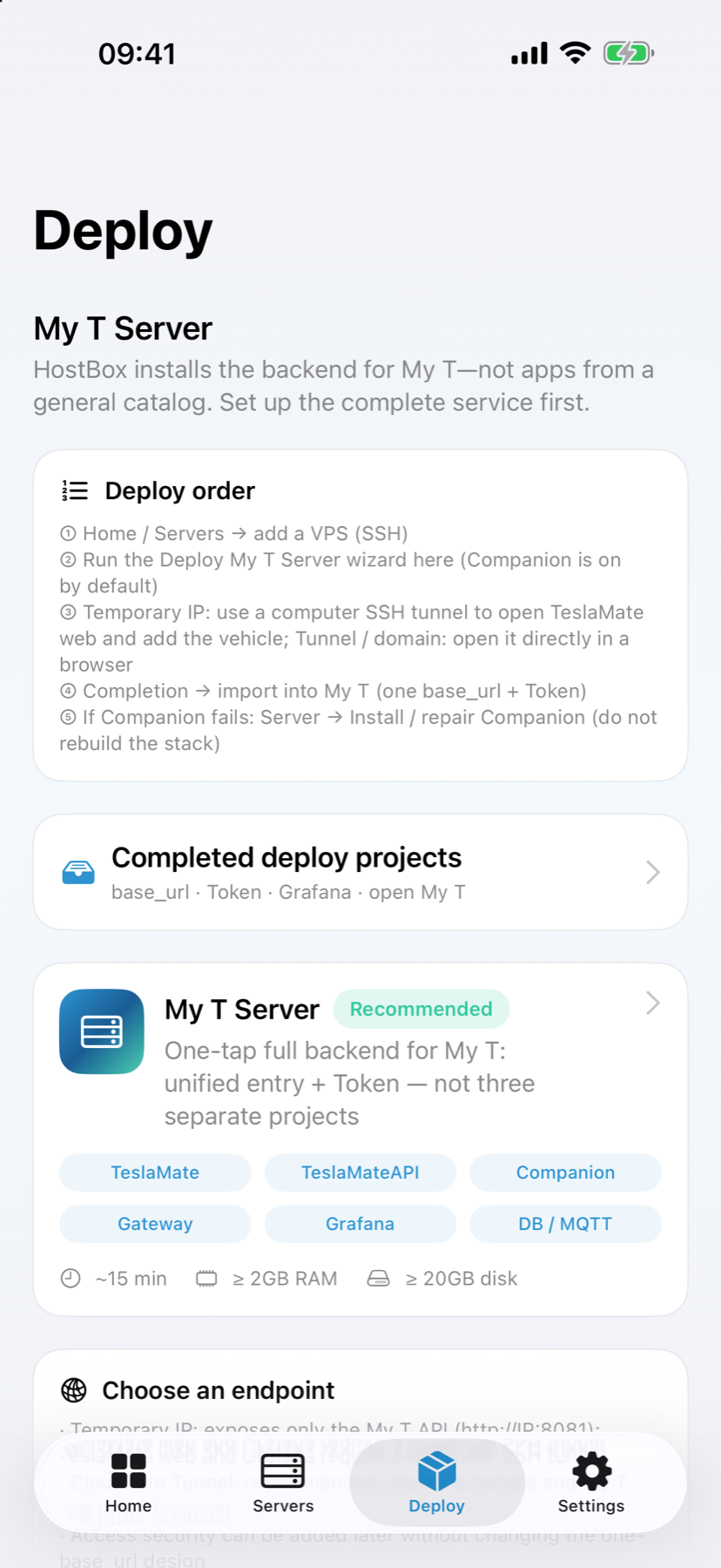Screen dimensions: 721x1568
Task: Tap the clock icon next to ~15 min
Action: click(71, 1278)
